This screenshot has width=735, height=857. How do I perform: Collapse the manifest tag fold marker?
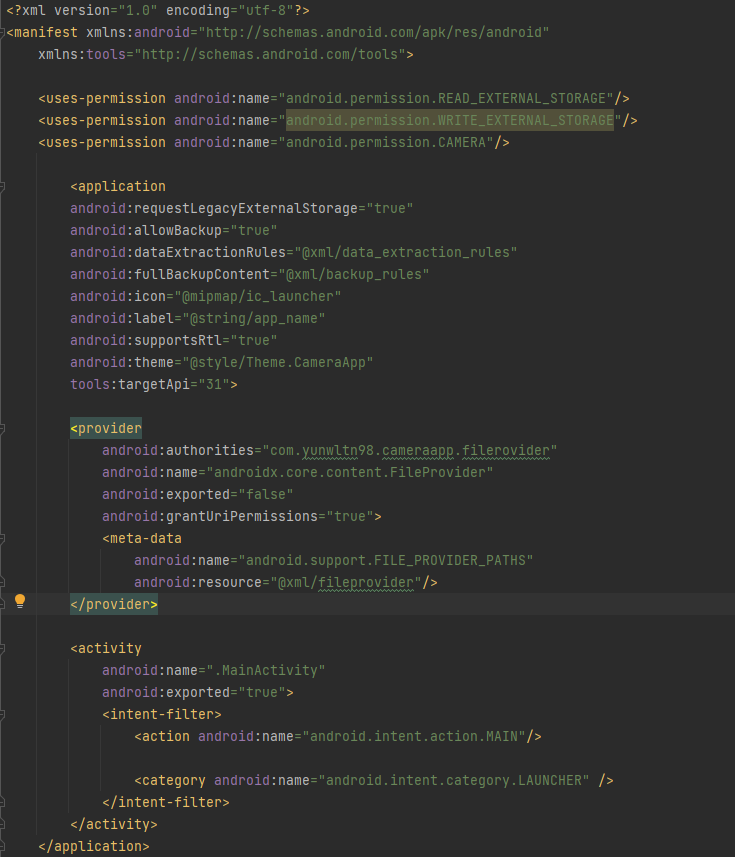2,33
